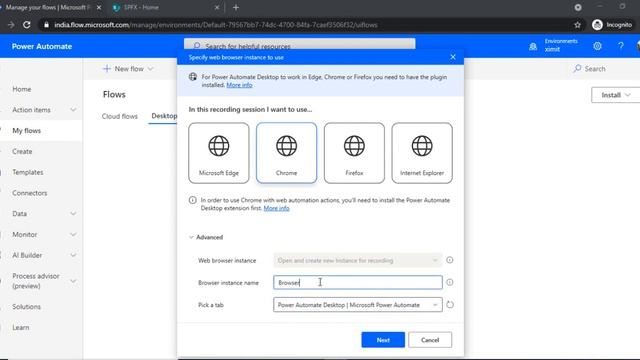Click the info icon beside Browser instance name
This screenshot has width=640, height=360.
coord(449,282)
